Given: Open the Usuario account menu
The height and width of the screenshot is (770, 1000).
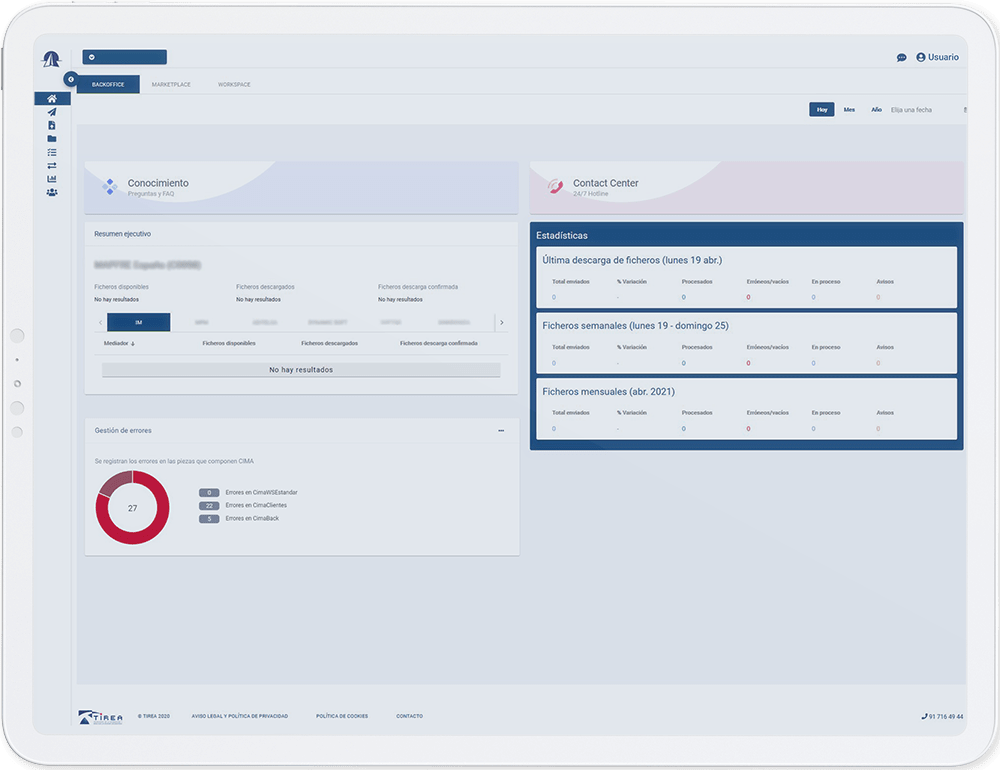Looking at the screenshot, I should click(937, 58).
